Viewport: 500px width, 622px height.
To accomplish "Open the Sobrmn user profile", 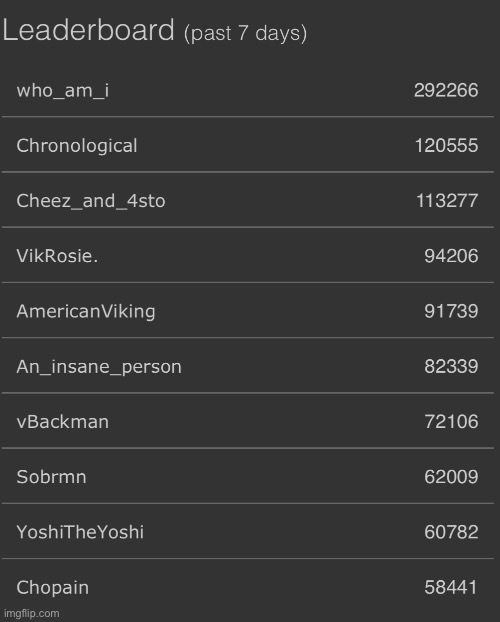I will (51, 477).
